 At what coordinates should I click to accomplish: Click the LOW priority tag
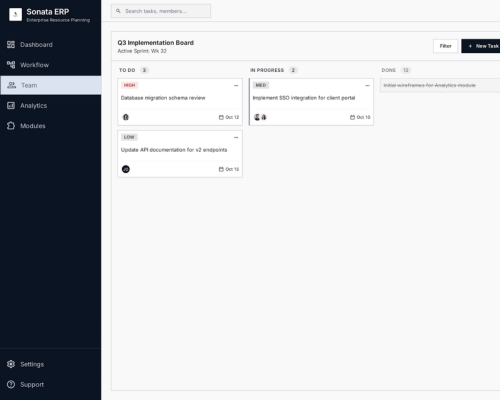pos(129,137)
